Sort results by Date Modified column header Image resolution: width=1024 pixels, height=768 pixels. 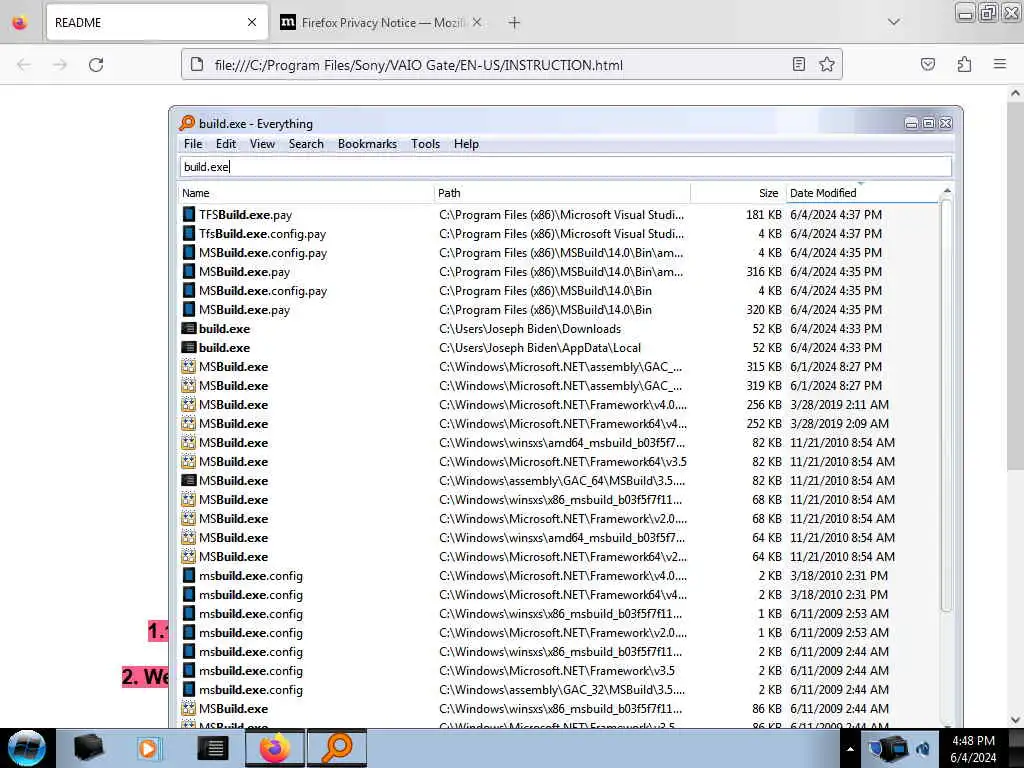click(x=862, y=193)
